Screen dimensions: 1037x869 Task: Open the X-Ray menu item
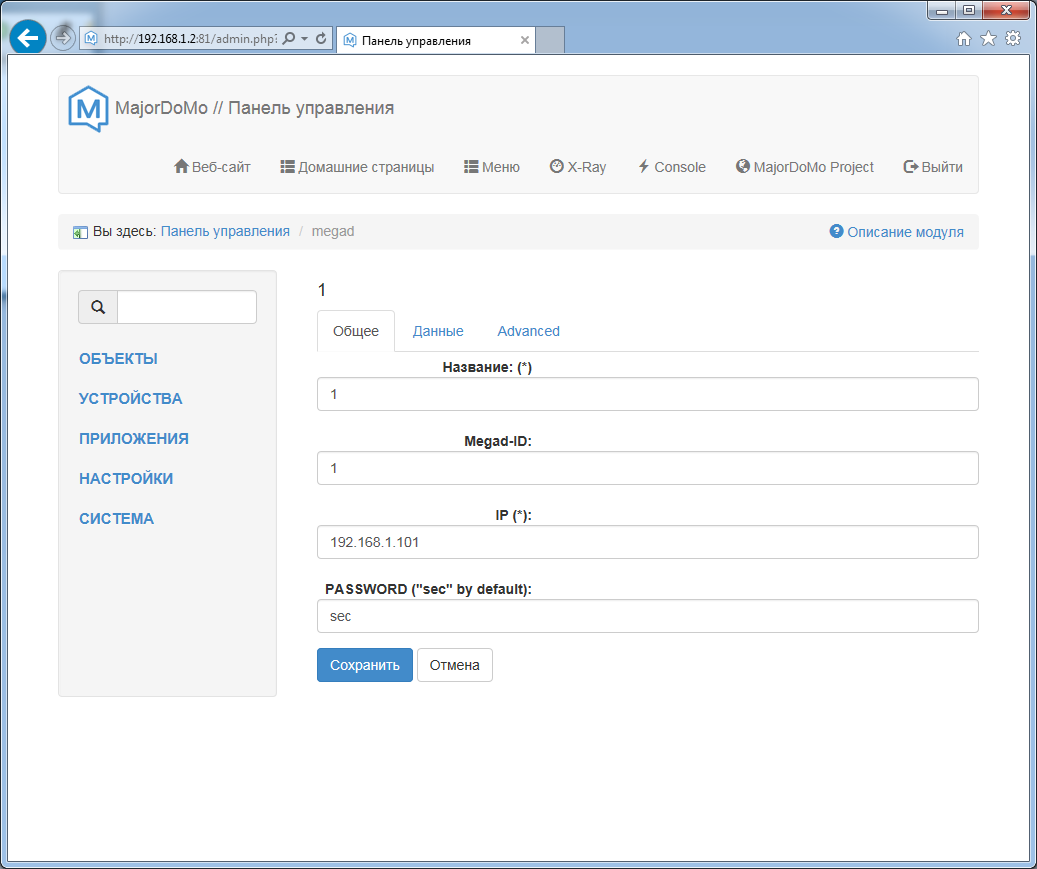tap(578, 167)
